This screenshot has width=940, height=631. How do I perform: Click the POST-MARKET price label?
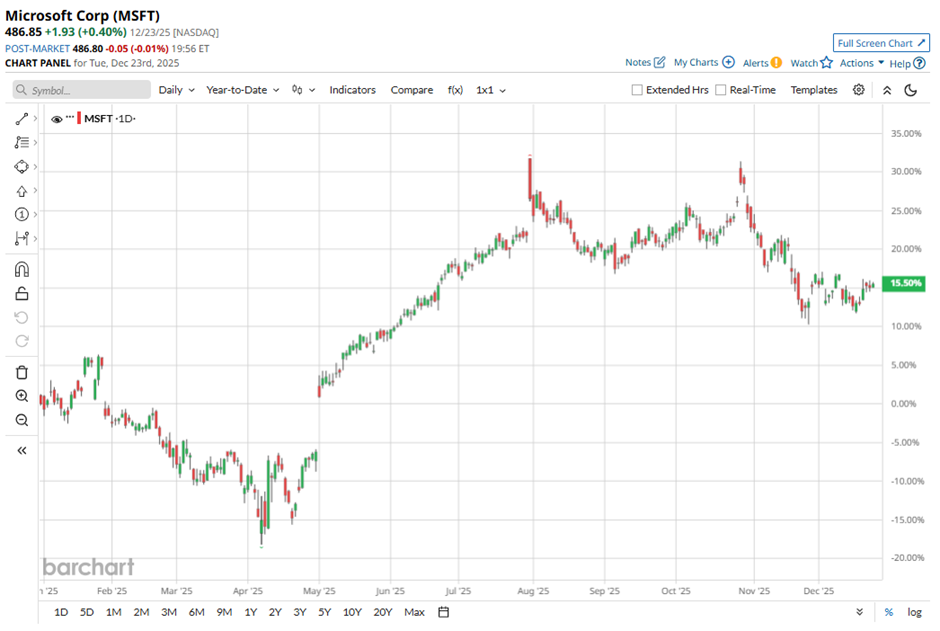37,49
